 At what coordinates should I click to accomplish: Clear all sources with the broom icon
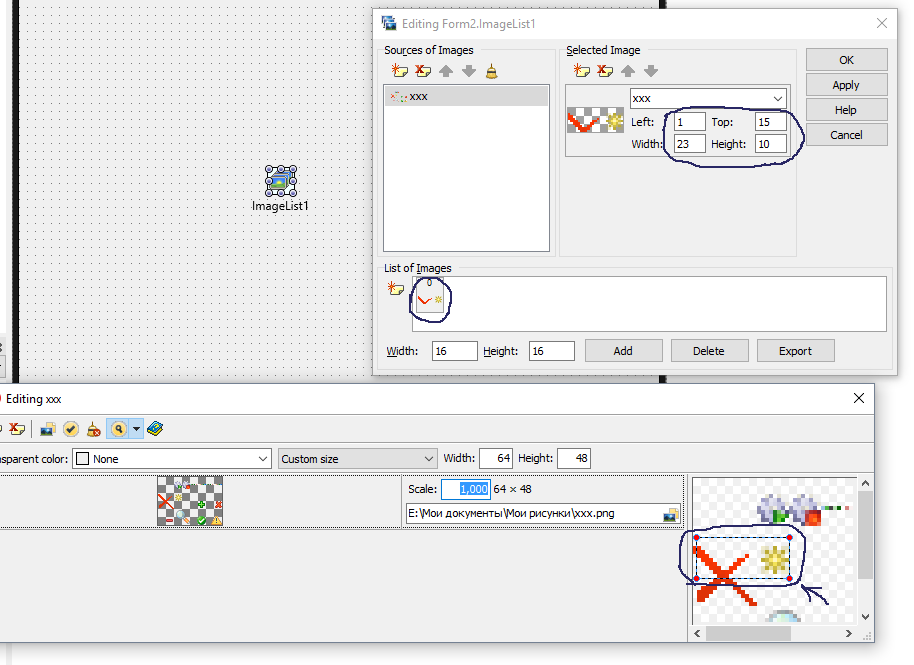pyautogui.click(x=492, y=71)
